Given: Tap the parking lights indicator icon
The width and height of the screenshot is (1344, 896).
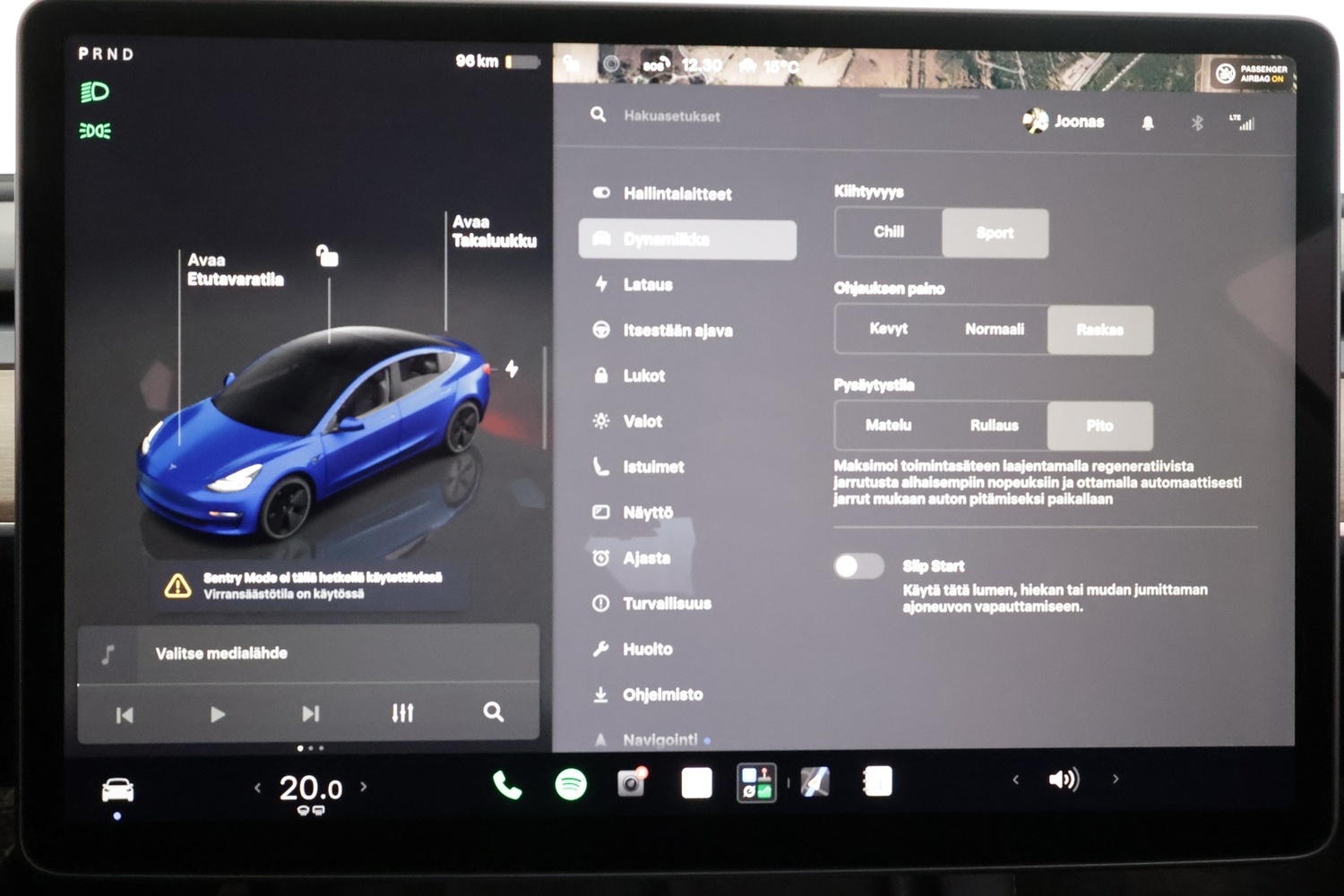Looking at the screenshot, I should click(95, 131).
